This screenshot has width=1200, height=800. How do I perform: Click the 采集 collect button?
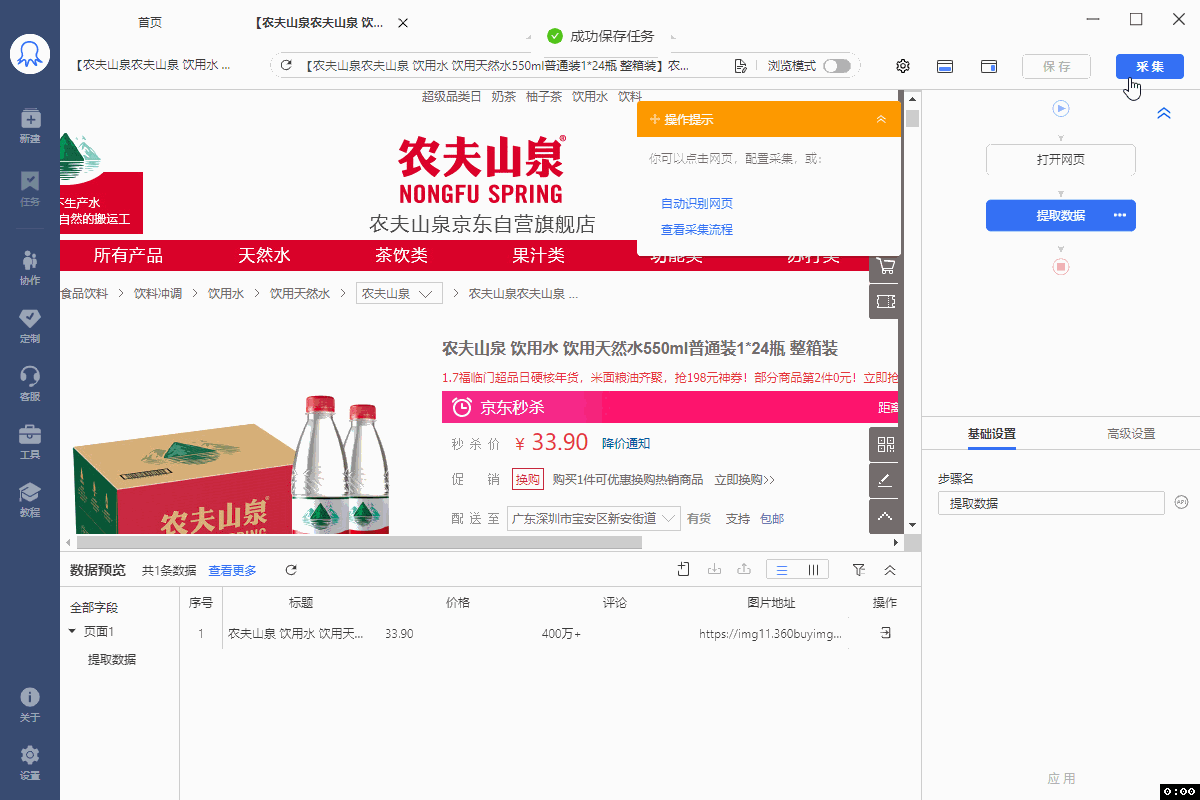(x=1150, y=66)
